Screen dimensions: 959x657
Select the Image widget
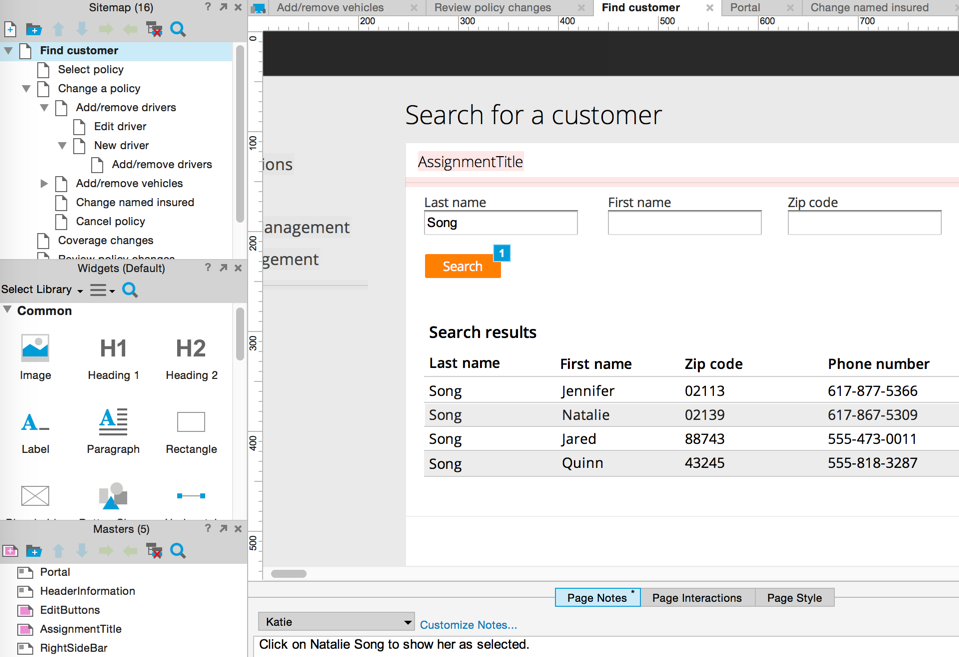(x=35, y=357)
